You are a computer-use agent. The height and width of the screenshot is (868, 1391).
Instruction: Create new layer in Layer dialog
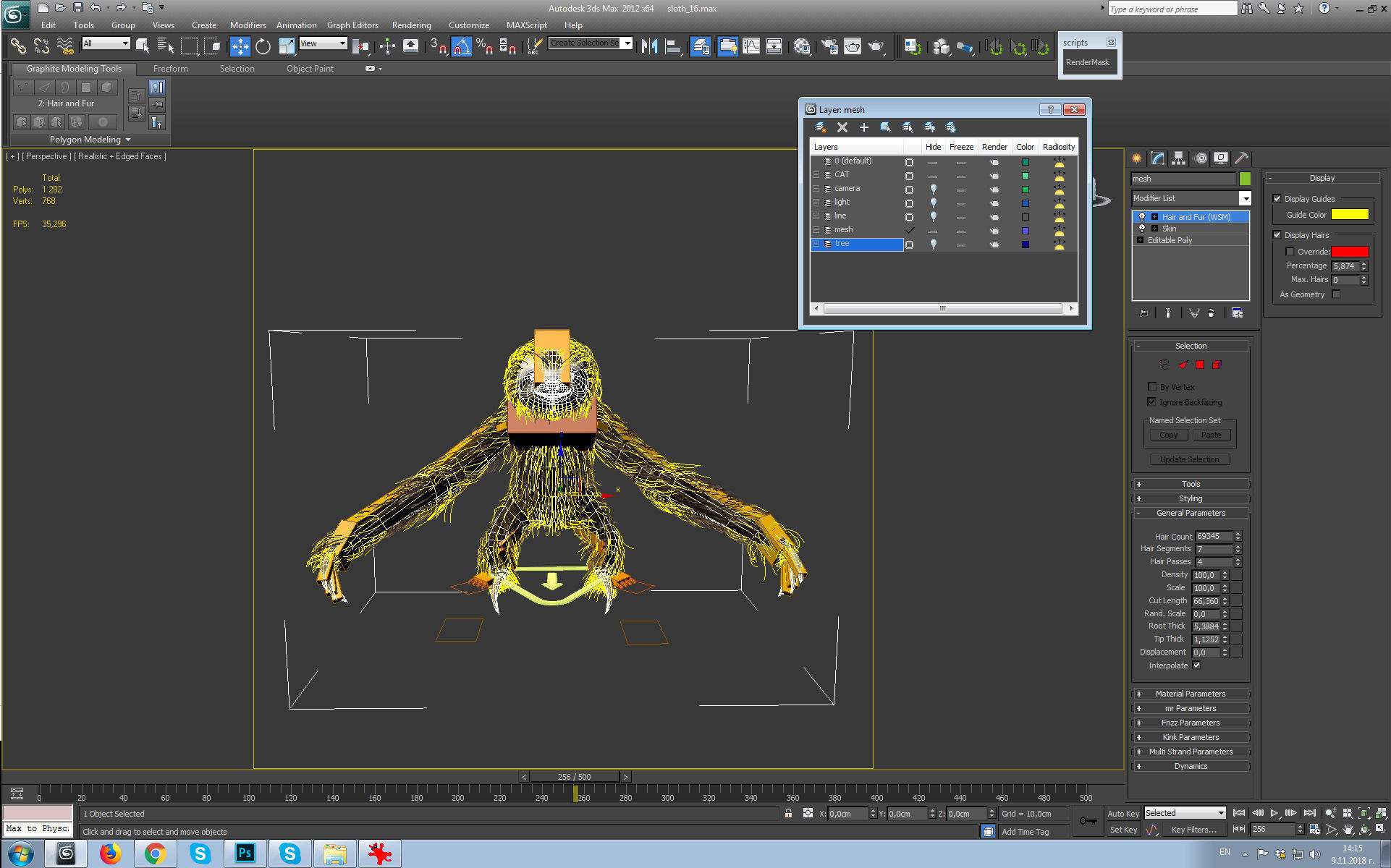821,127
